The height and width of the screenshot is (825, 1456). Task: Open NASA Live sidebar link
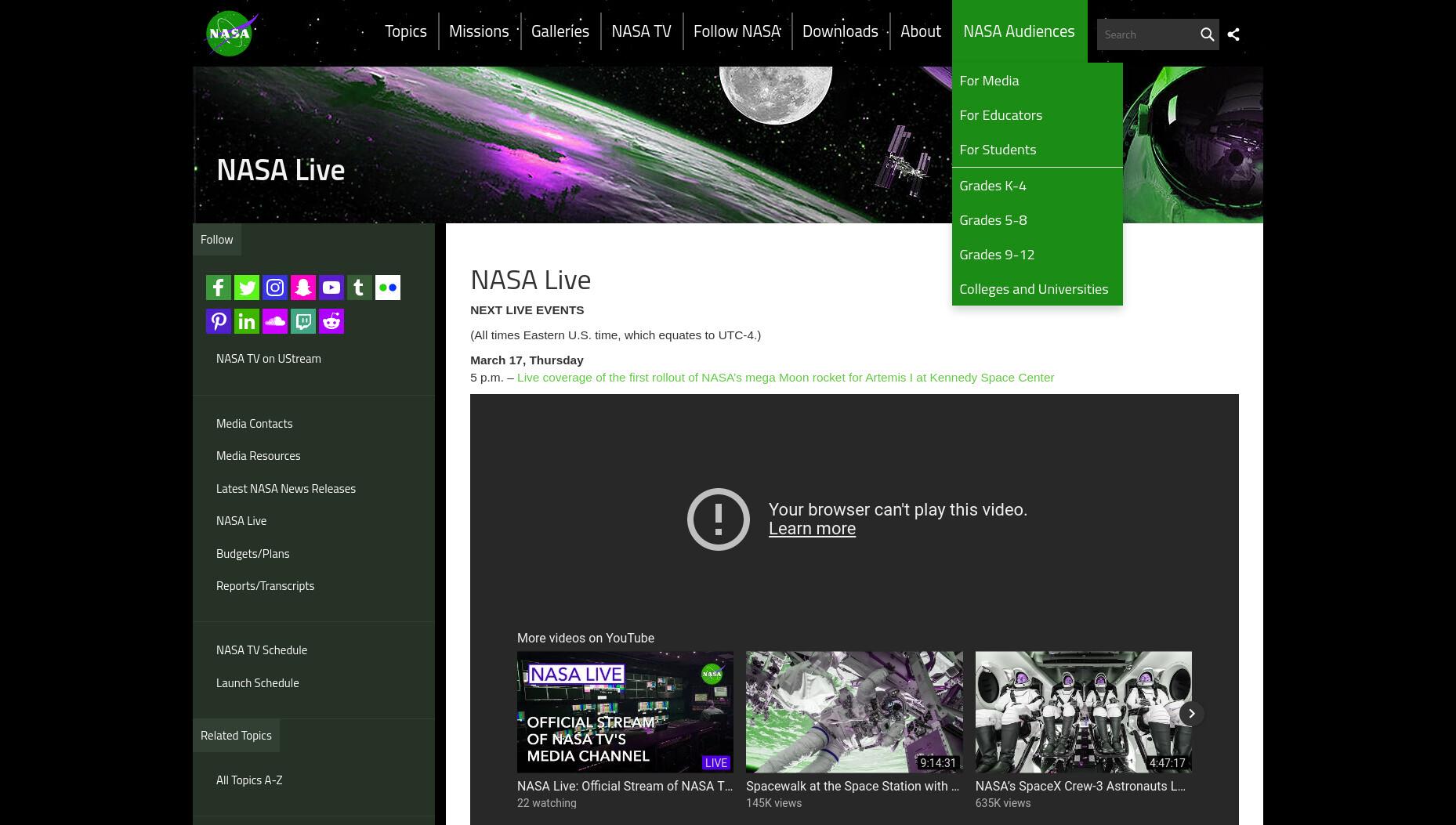pyautogui.click(x=241, y=521)
